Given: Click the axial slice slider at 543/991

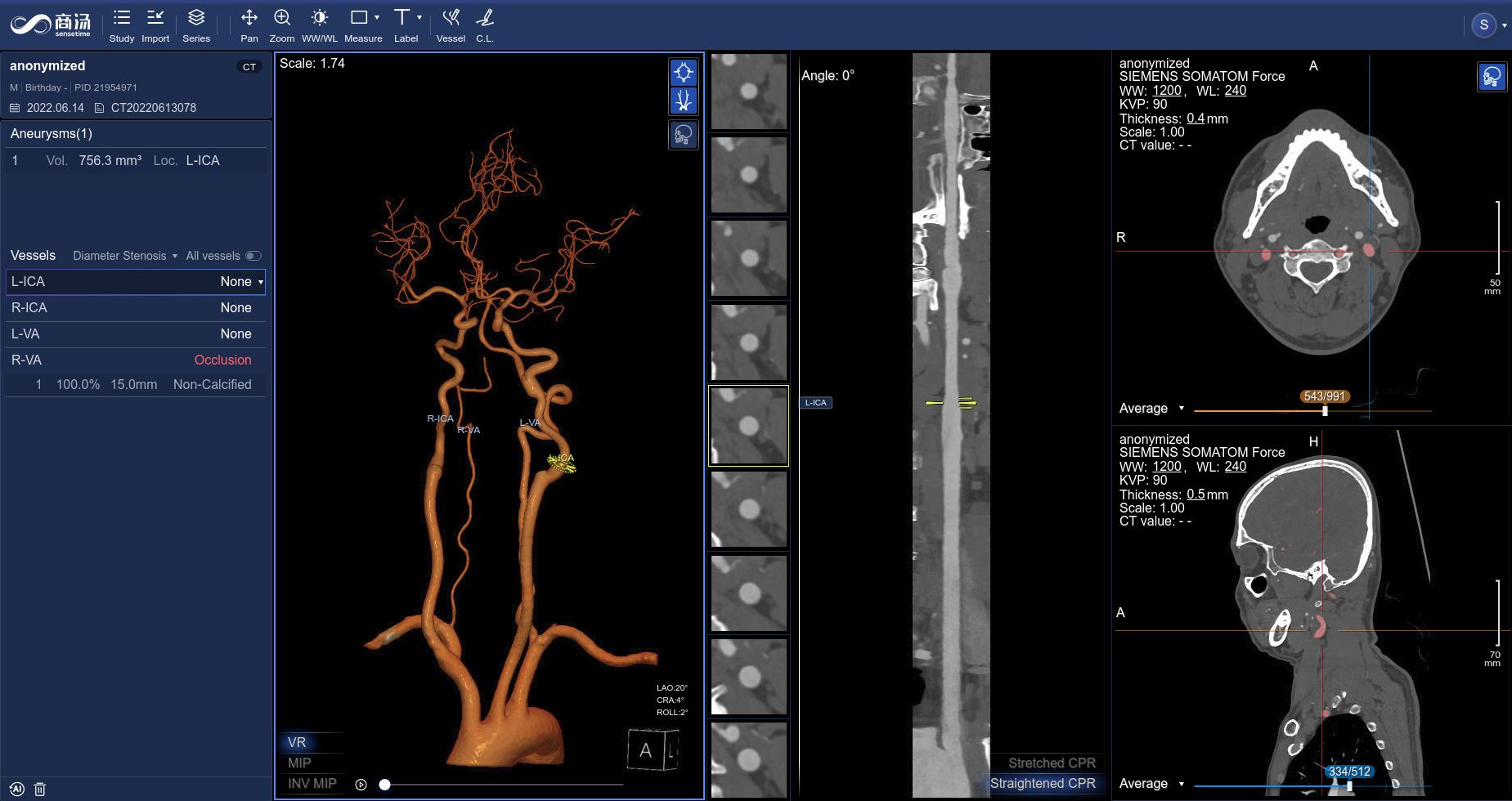Looking at the screenshot, I should (1325, 410).
